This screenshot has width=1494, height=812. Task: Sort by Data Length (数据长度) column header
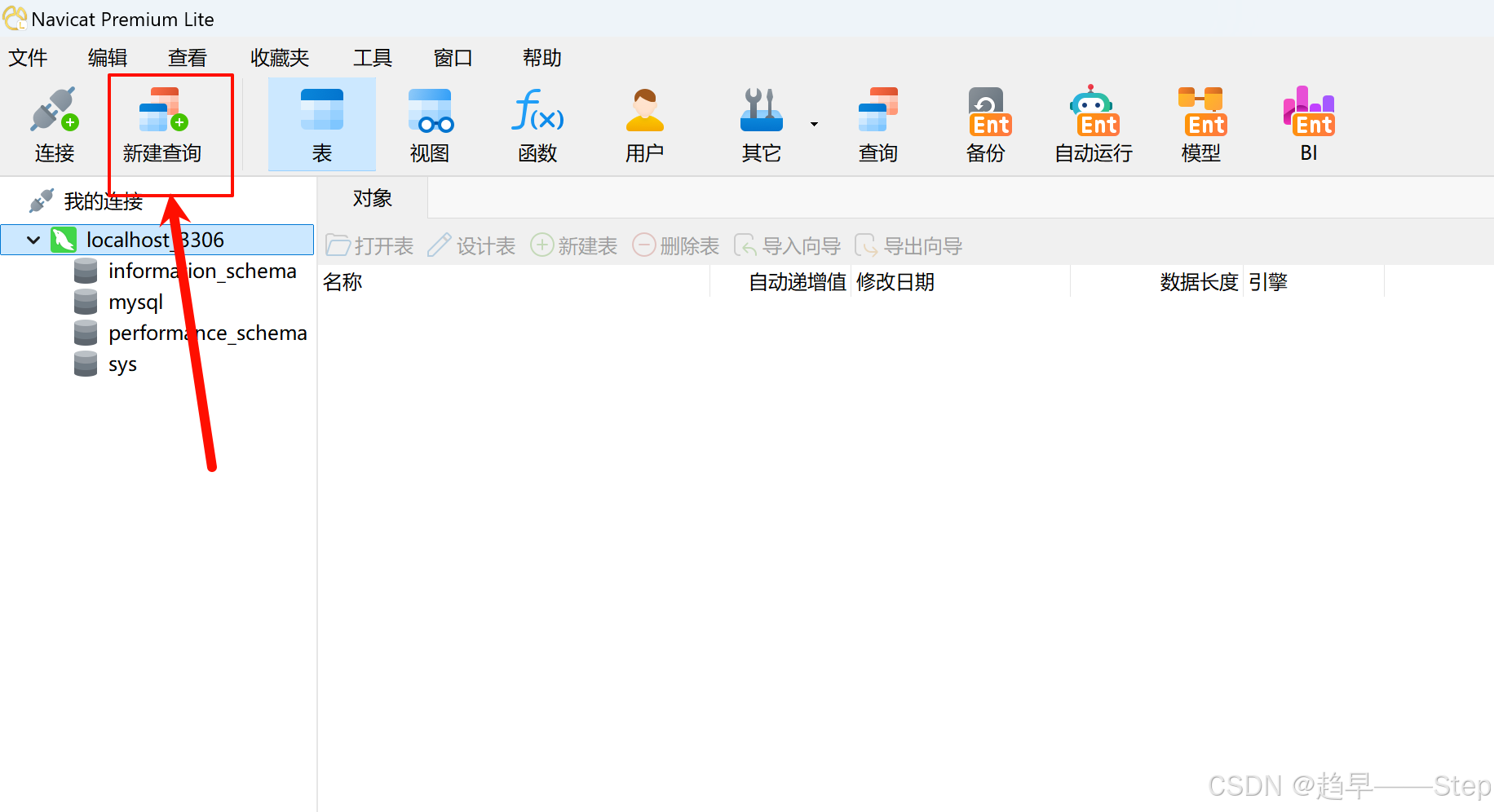click(1157, 282)
